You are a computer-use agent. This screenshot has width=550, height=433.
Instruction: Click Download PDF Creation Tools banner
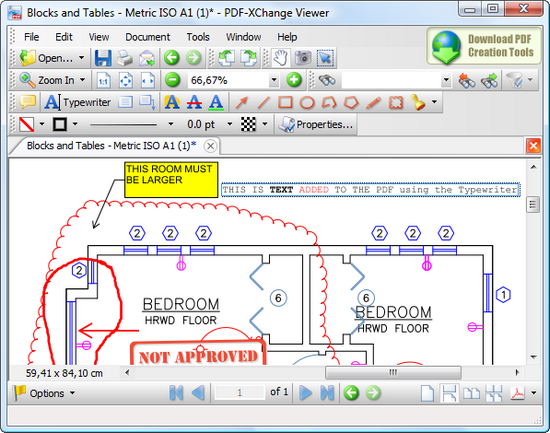point(484,46)
